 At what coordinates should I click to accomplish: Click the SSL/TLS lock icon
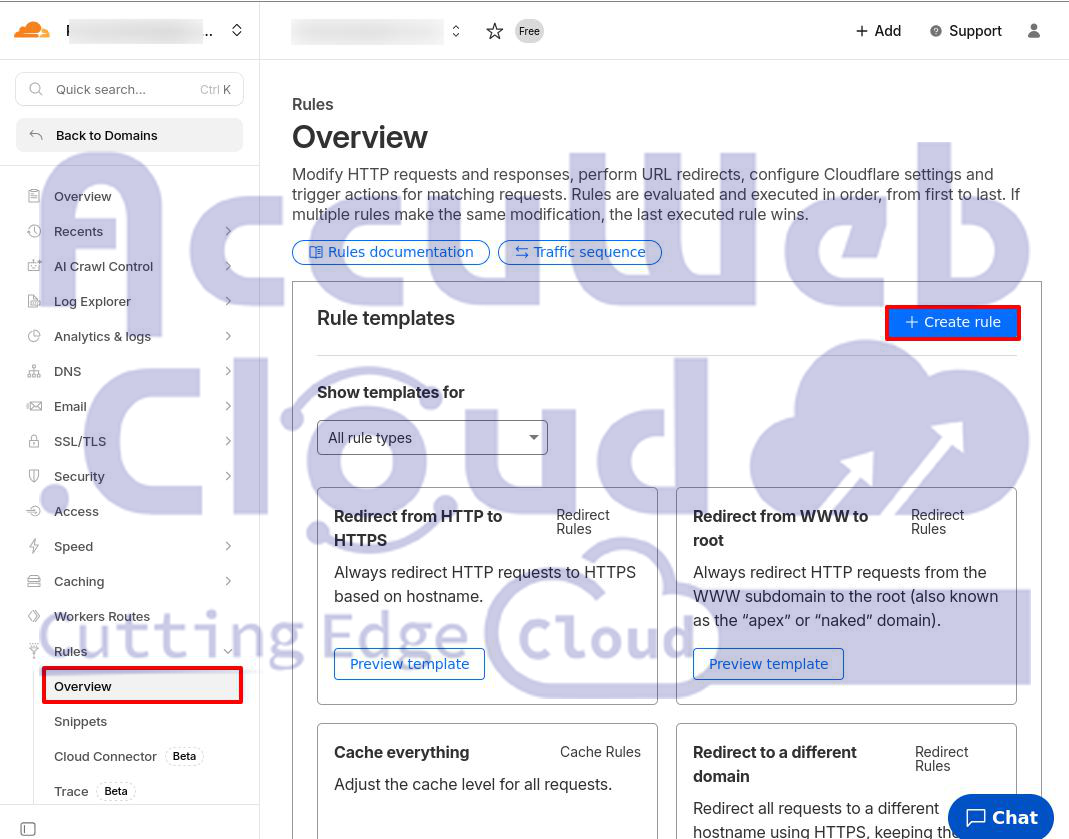[x=35, y=441]
